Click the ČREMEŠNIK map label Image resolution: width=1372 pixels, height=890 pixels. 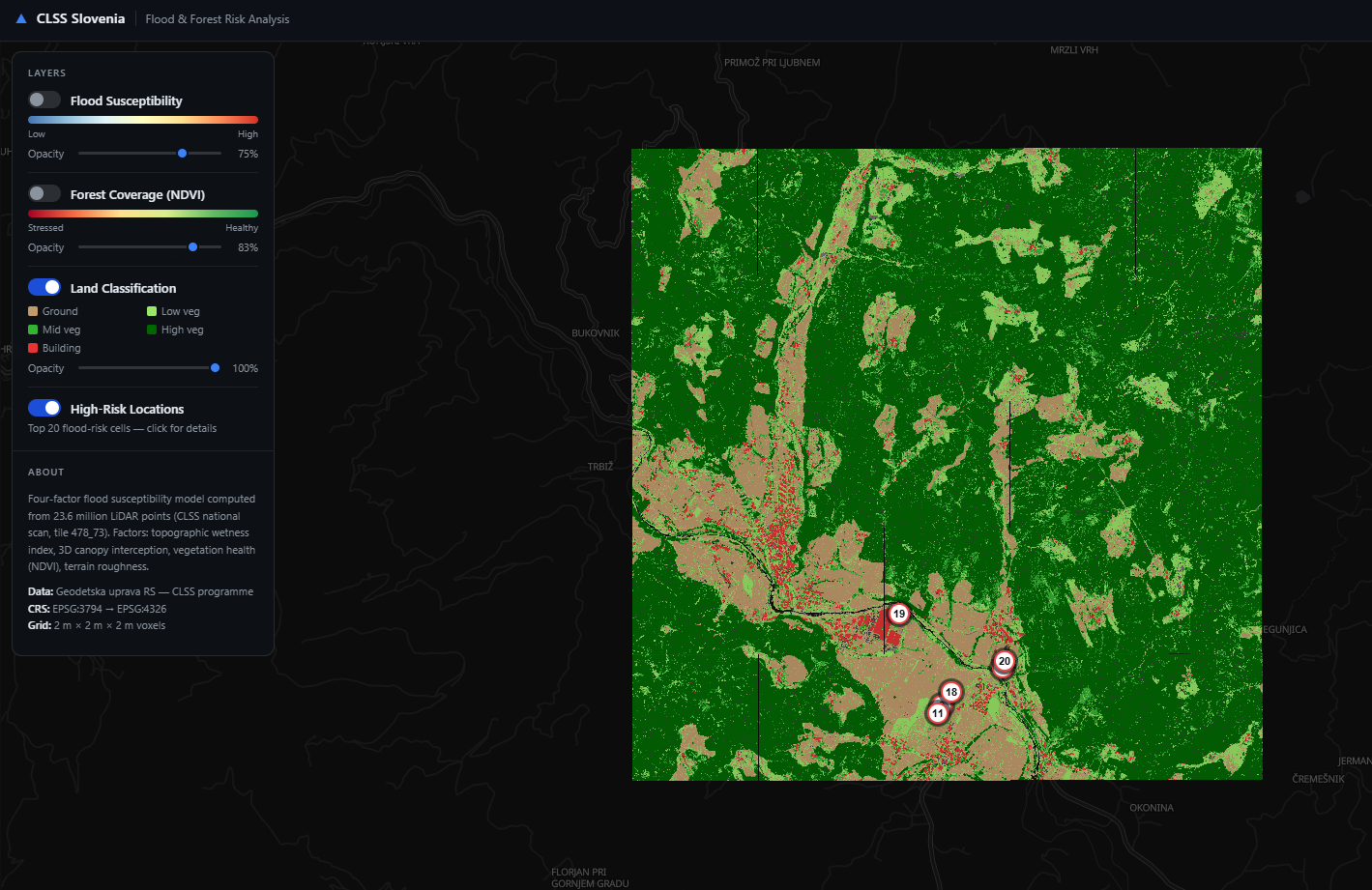click(x=1318, y=779)
